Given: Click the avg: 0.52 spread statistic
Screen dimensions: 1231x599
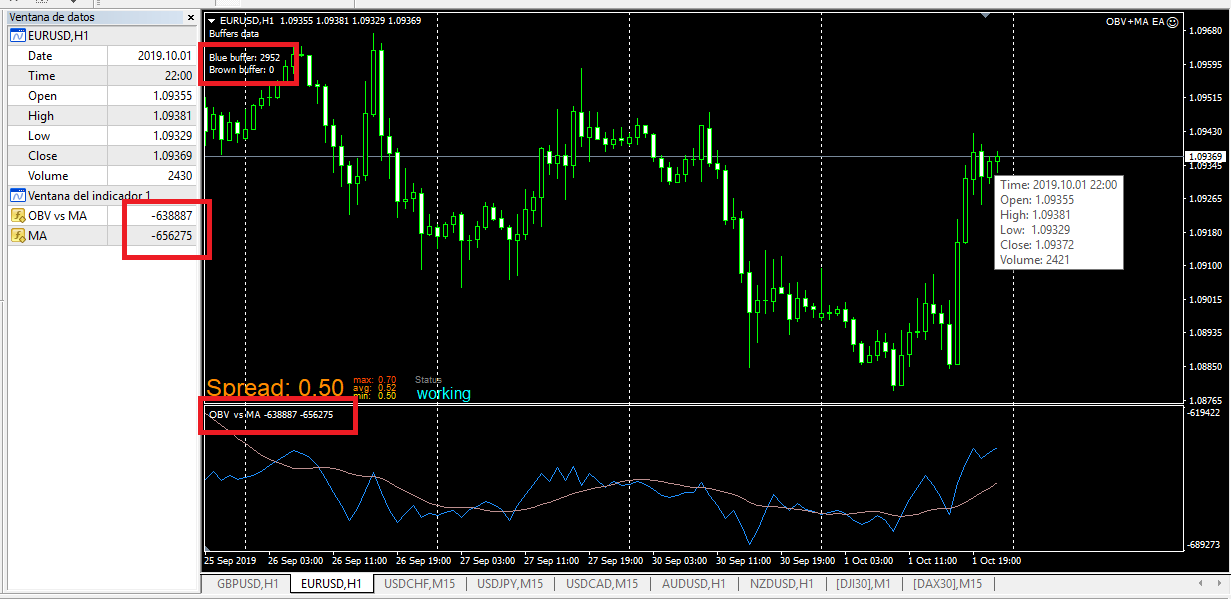Looking at the screenshot, I should tap(375, 388).
